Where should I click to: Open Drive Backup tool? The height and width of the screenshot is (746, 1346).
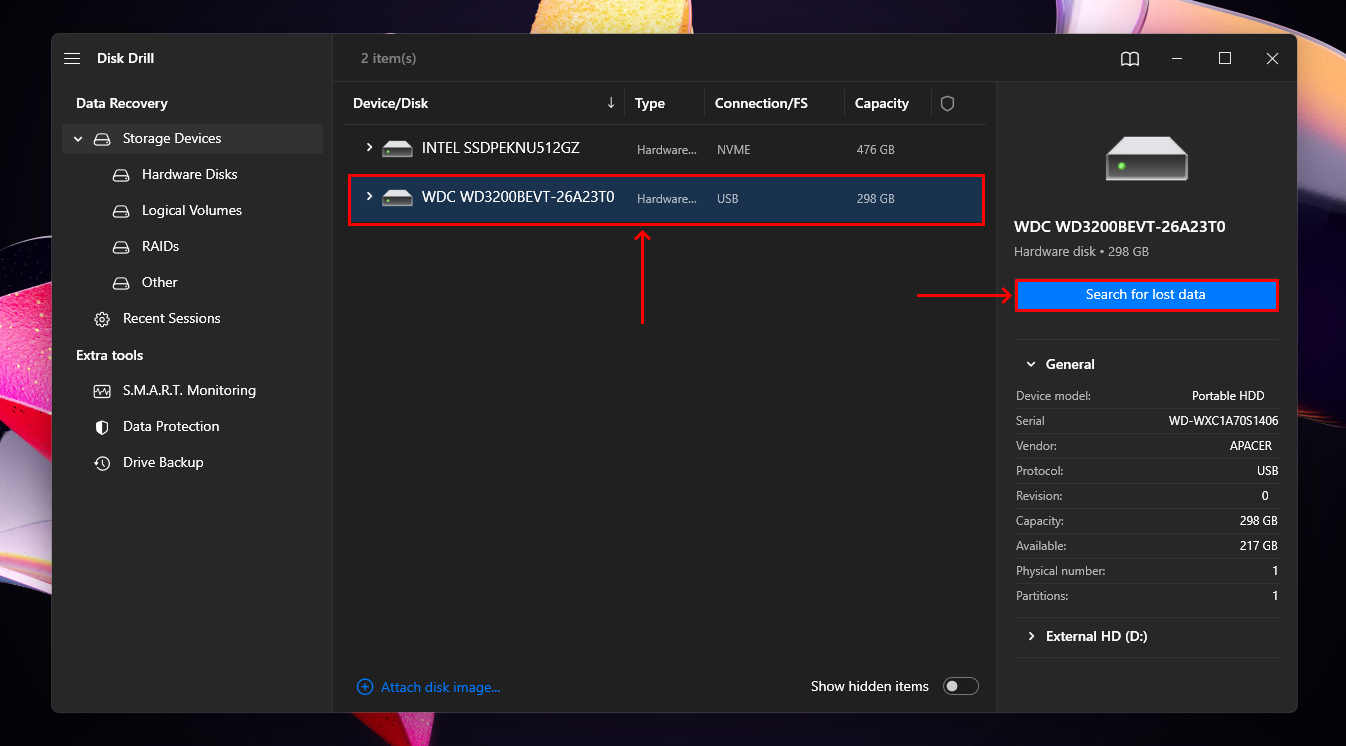tap(163, 462)
